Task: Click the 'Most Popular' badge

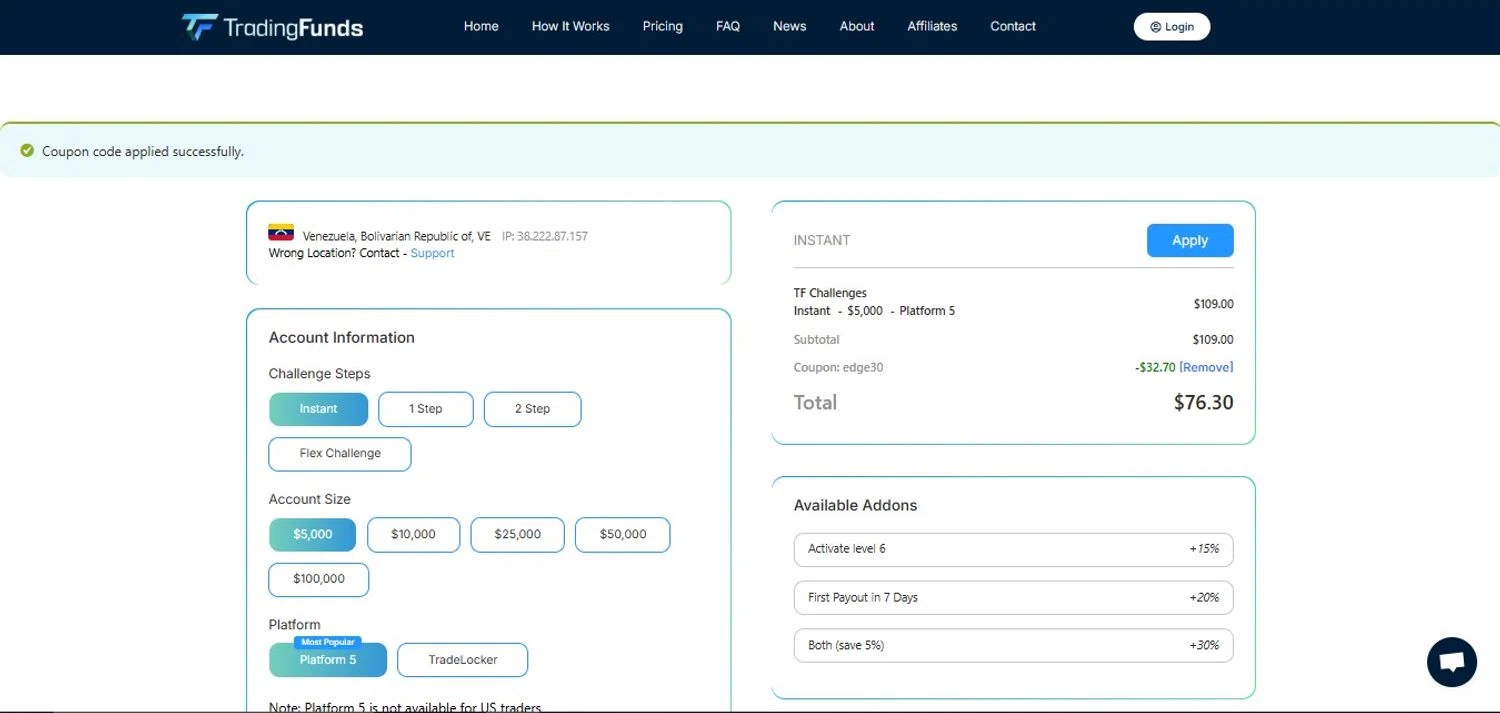Action: point(328,642)
